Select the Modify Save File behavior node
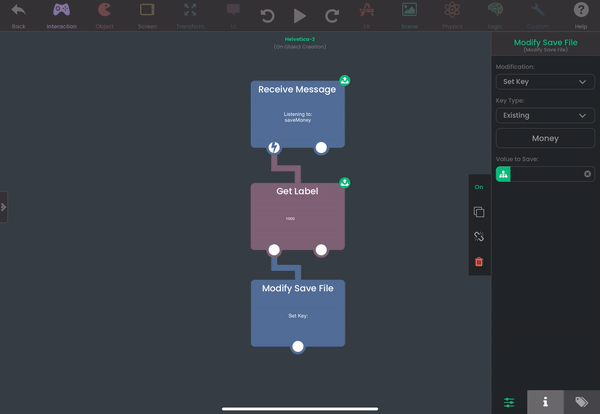The height and width of the screenshot is (414, 600). click(298, 313)
